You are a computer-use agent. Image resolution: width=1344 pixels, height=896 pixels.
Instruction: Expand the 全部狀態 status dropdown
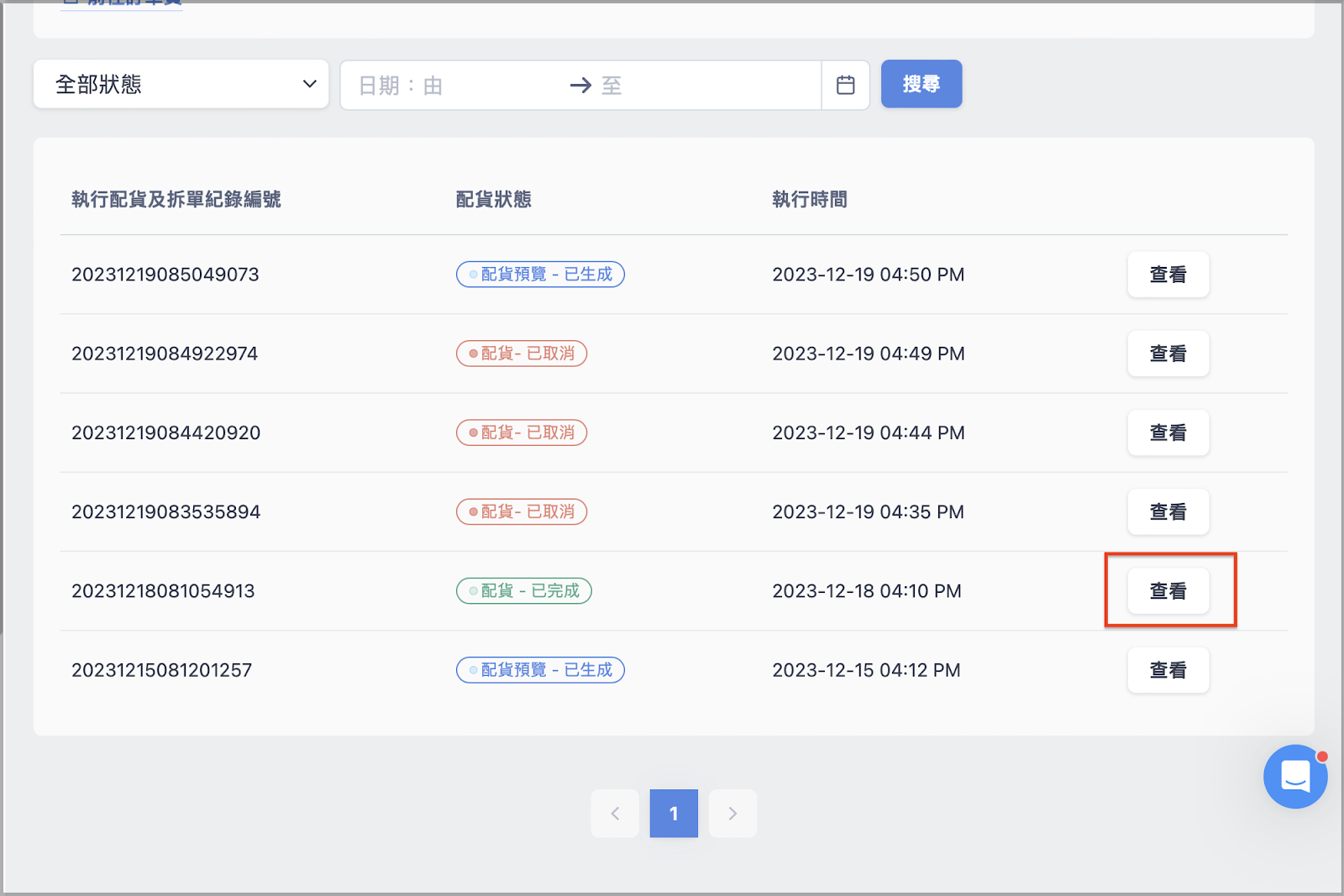click(x=181, y=84)
